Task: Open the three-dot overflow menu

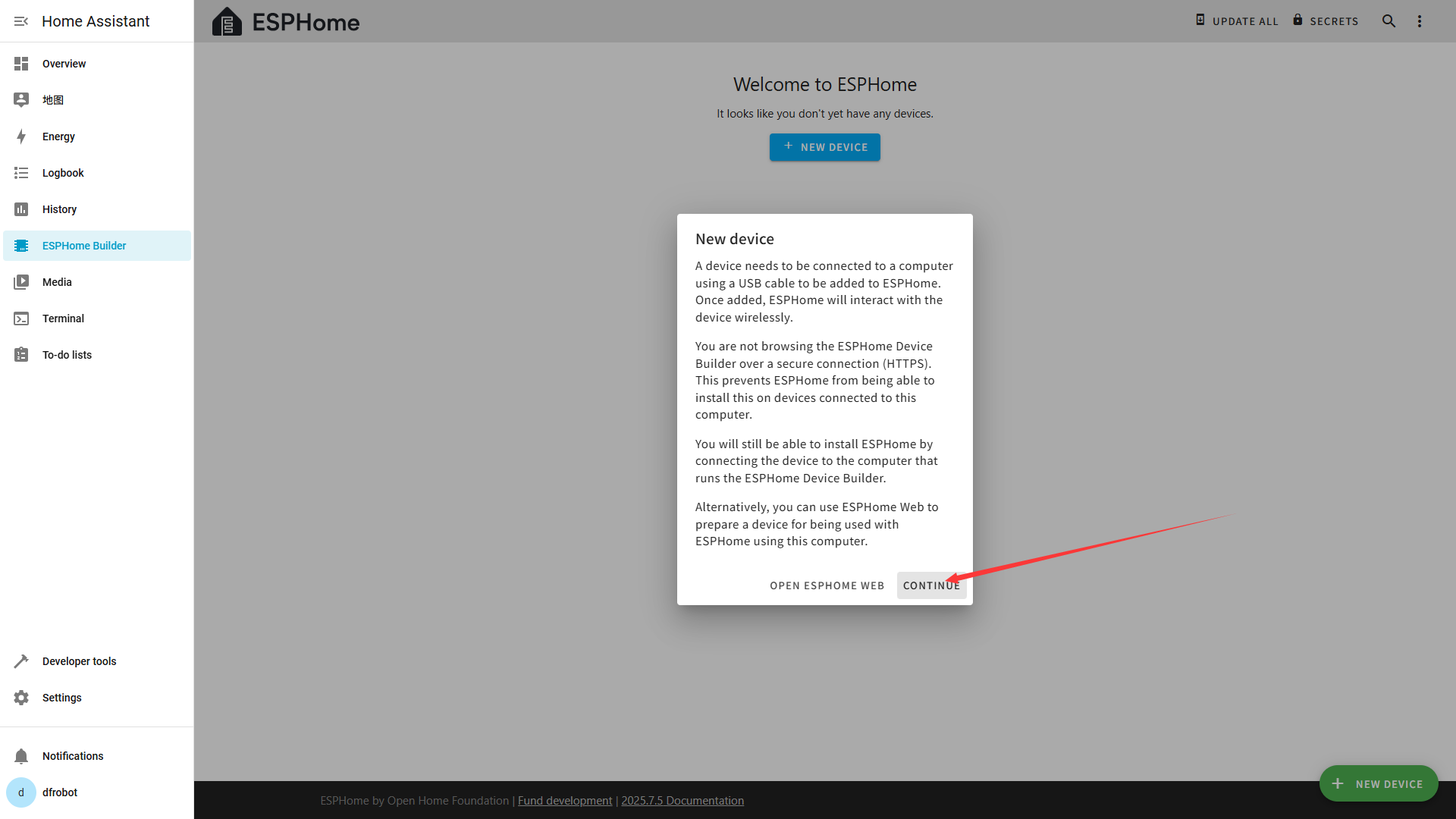Action: [1420, 21]
